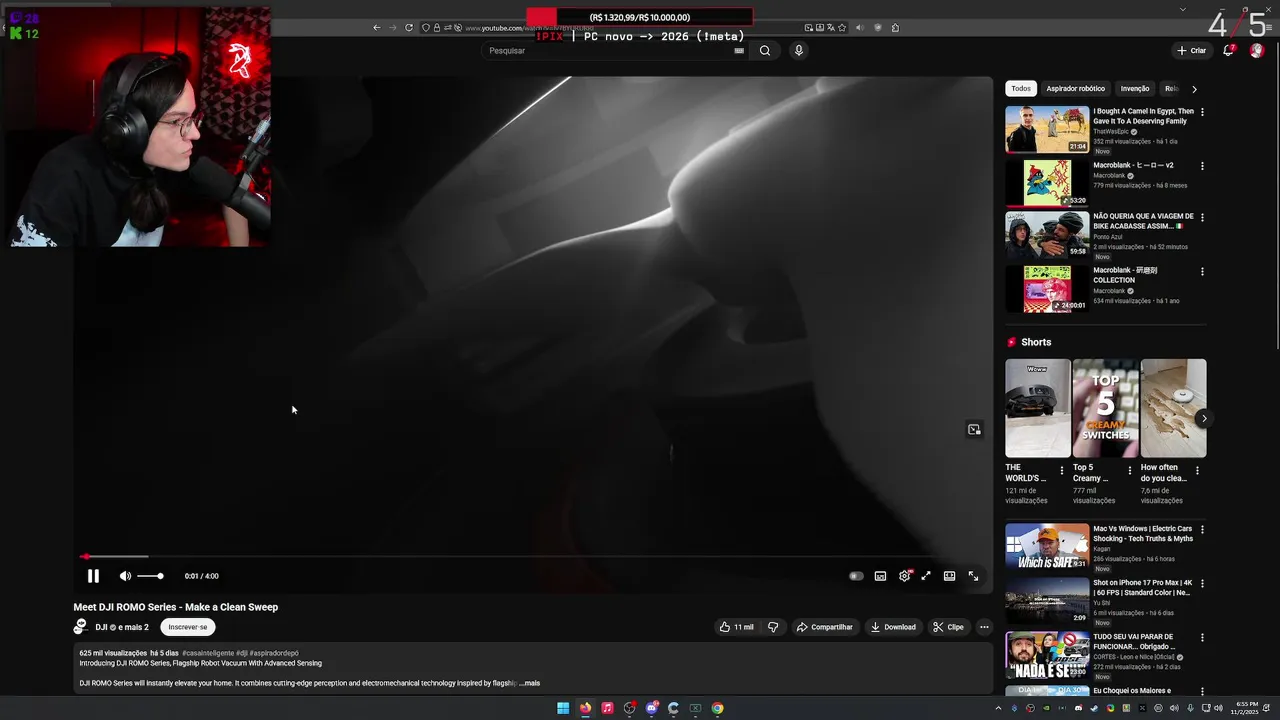Screen dimensions: 1280x720
Task: Switch the player to theater mode
Action: point(949,576)
